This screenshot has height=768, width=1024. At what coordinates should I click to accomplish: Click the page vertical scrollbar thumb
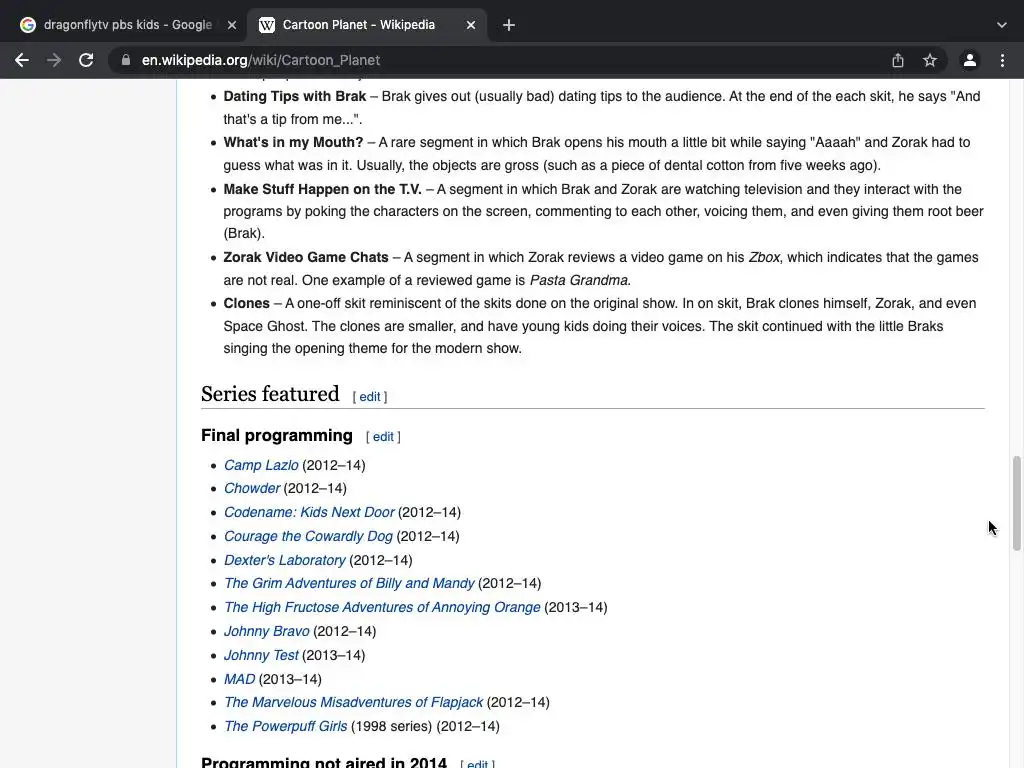click(1016, 503)
